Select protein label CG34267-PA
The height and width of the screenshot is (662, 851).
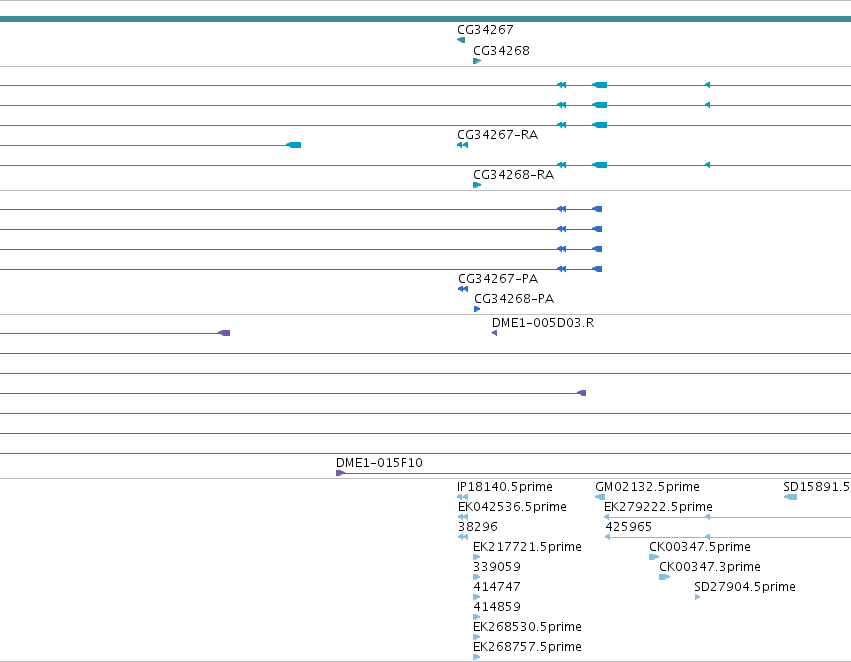(498, 279)
